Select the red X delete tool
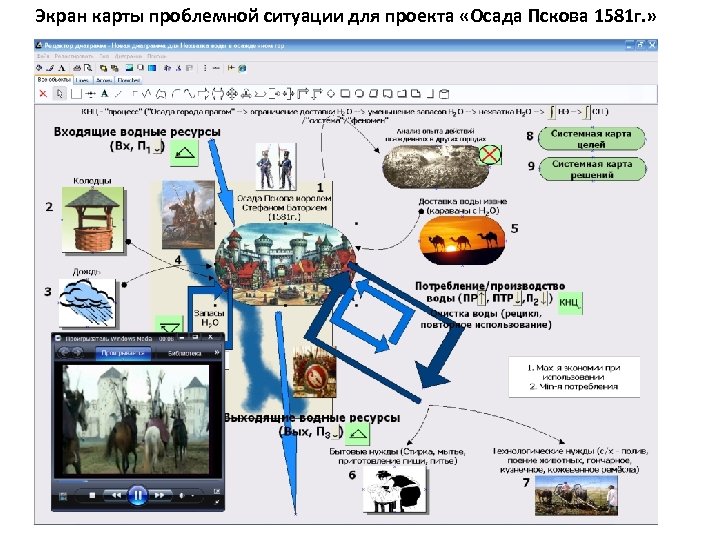The height and width of the screenshot is (540, 720). [43, 94]
